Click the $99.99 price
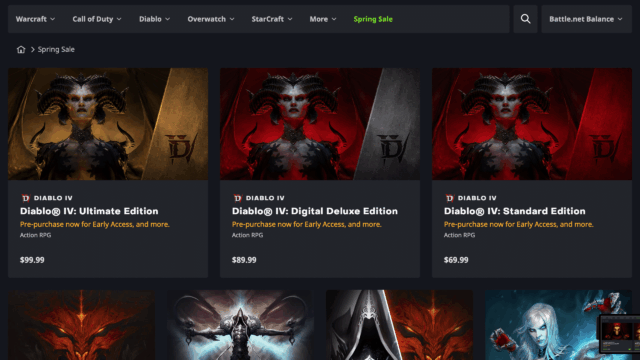The width and height of the screenshot is (640, 360). [x=32, y=260]
